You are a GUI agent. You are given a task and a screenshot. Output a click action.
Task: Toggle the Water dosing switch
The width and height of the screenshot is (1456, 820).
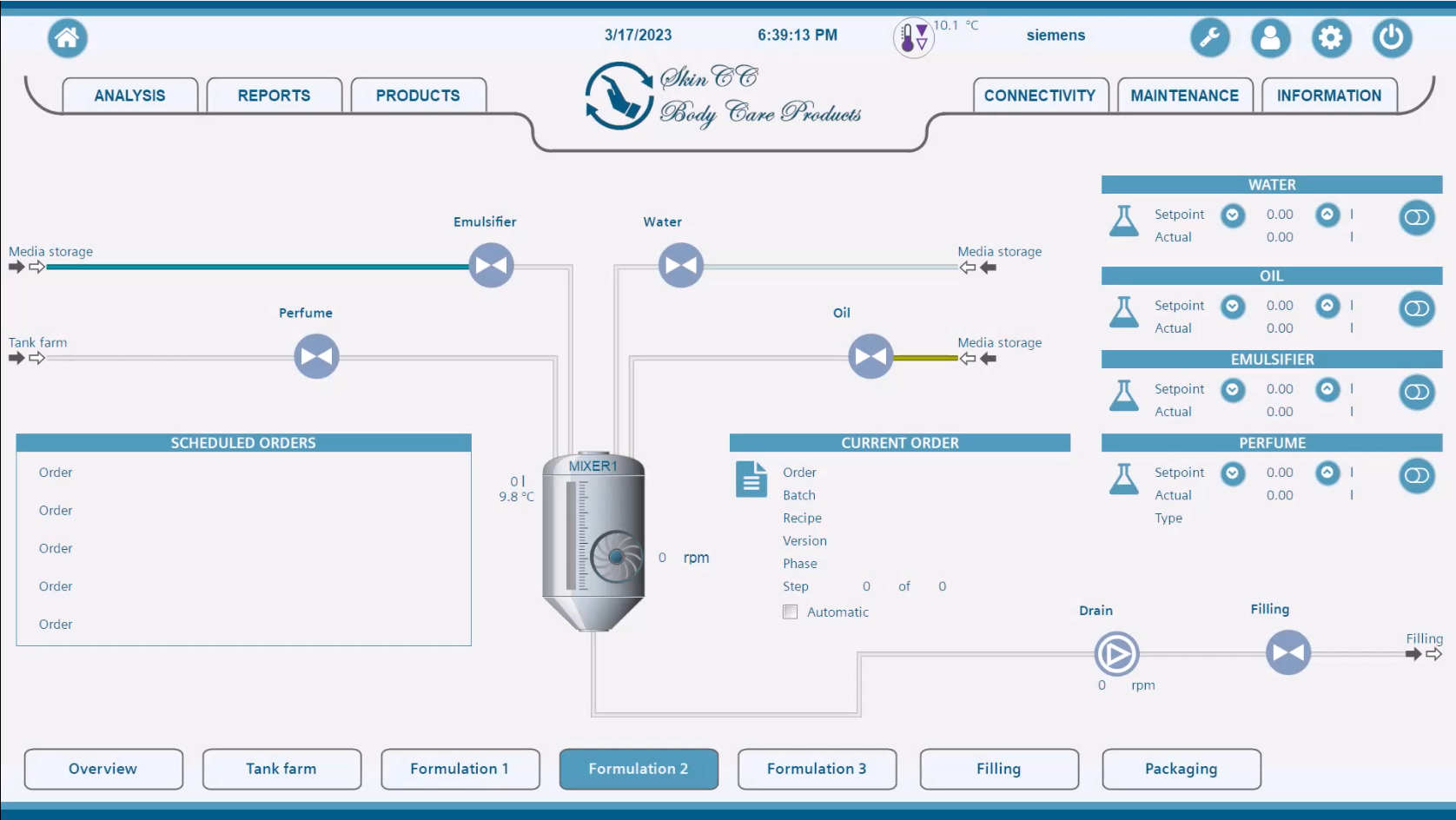pos(1416,217)
